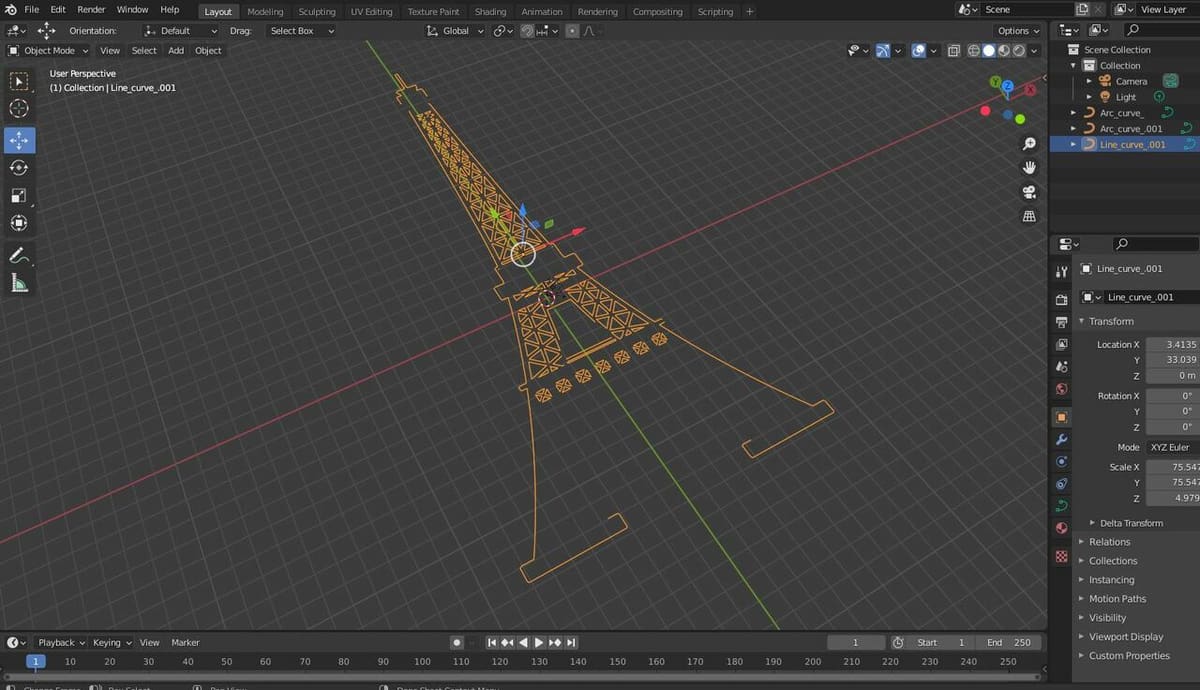The image size is (1200, 690).
Task: Open the Object Data curve properties tab
Action: pyautogui.click(x=1062, y=505)
